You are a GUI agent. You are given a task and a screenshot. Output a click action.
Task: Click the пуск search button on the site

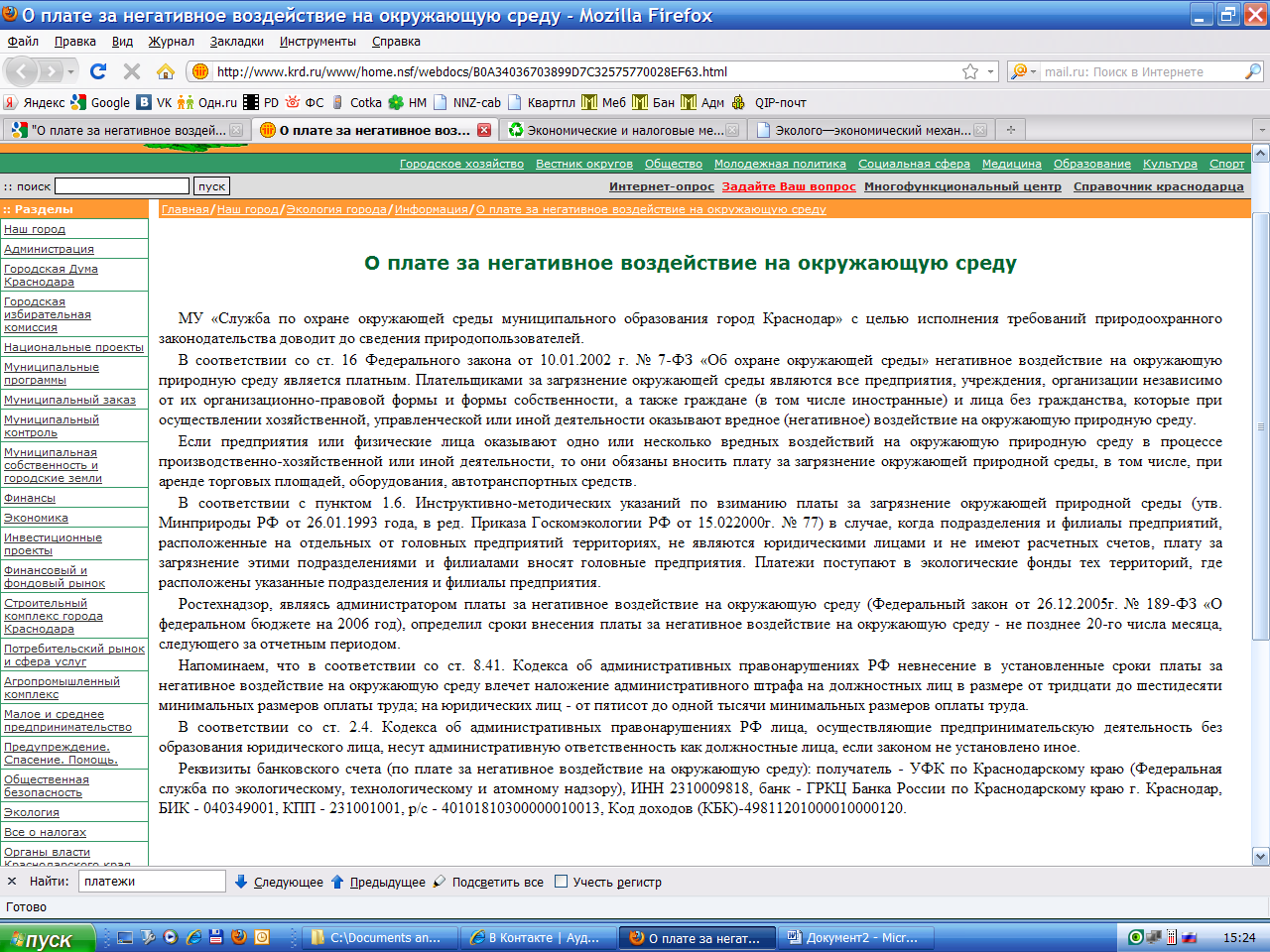[x=211, y=186]
